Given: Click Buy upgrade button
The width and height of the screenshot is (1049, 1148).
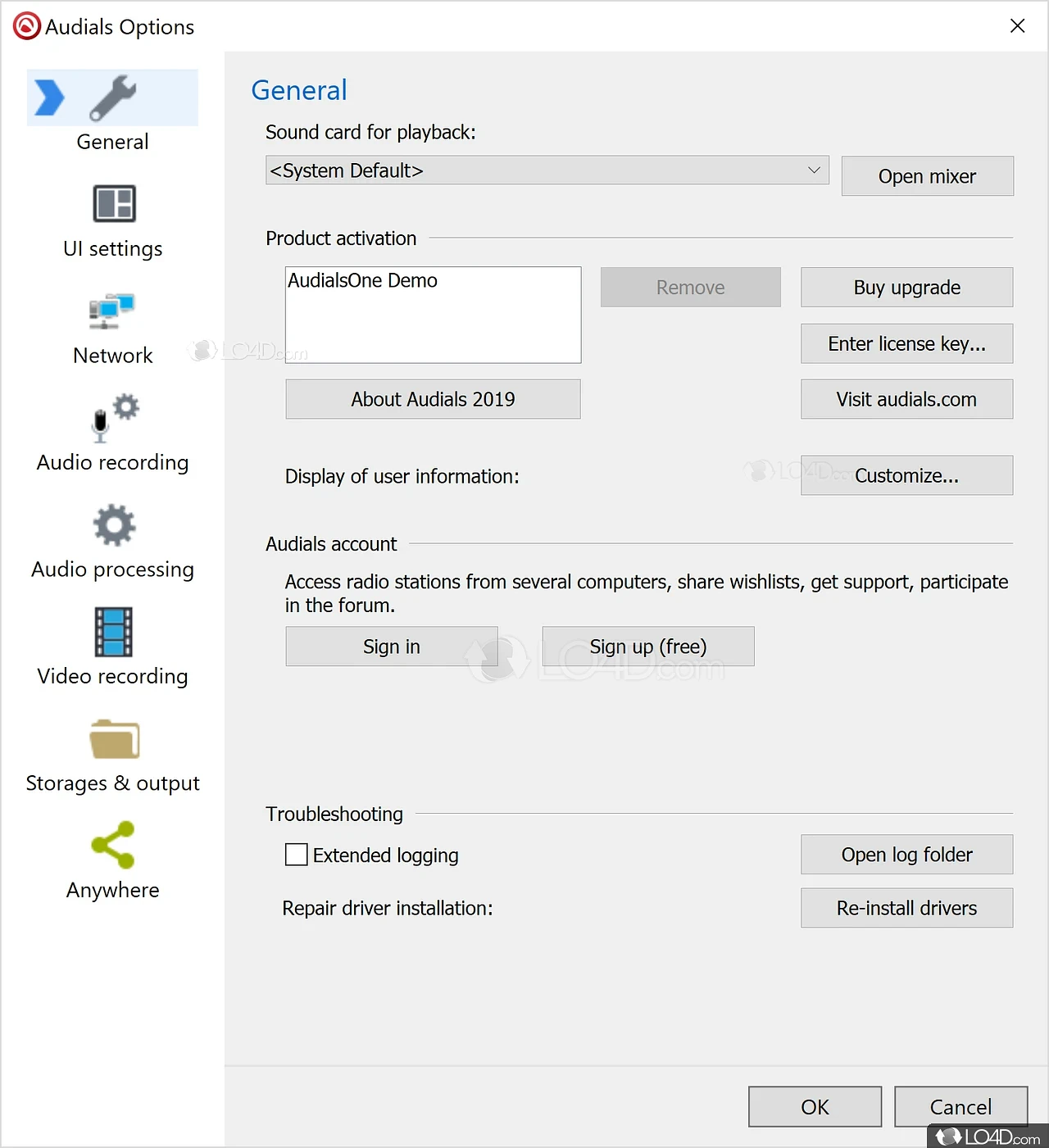Looking at the screenshot, I should coord(907,288).
